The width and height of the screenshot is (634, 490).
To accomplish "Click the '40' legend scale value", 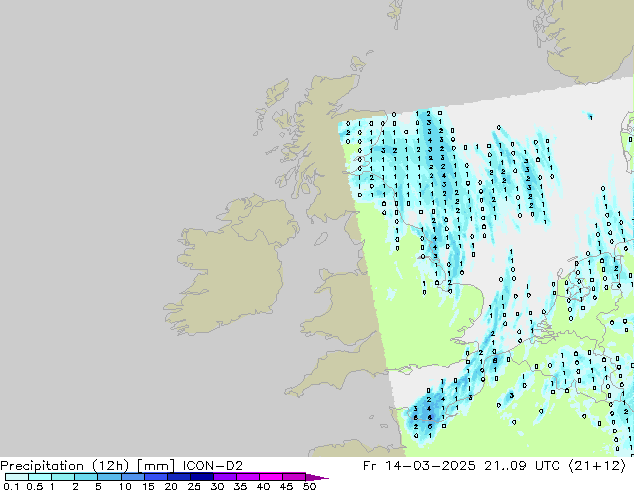I will [x=263, y=486].
